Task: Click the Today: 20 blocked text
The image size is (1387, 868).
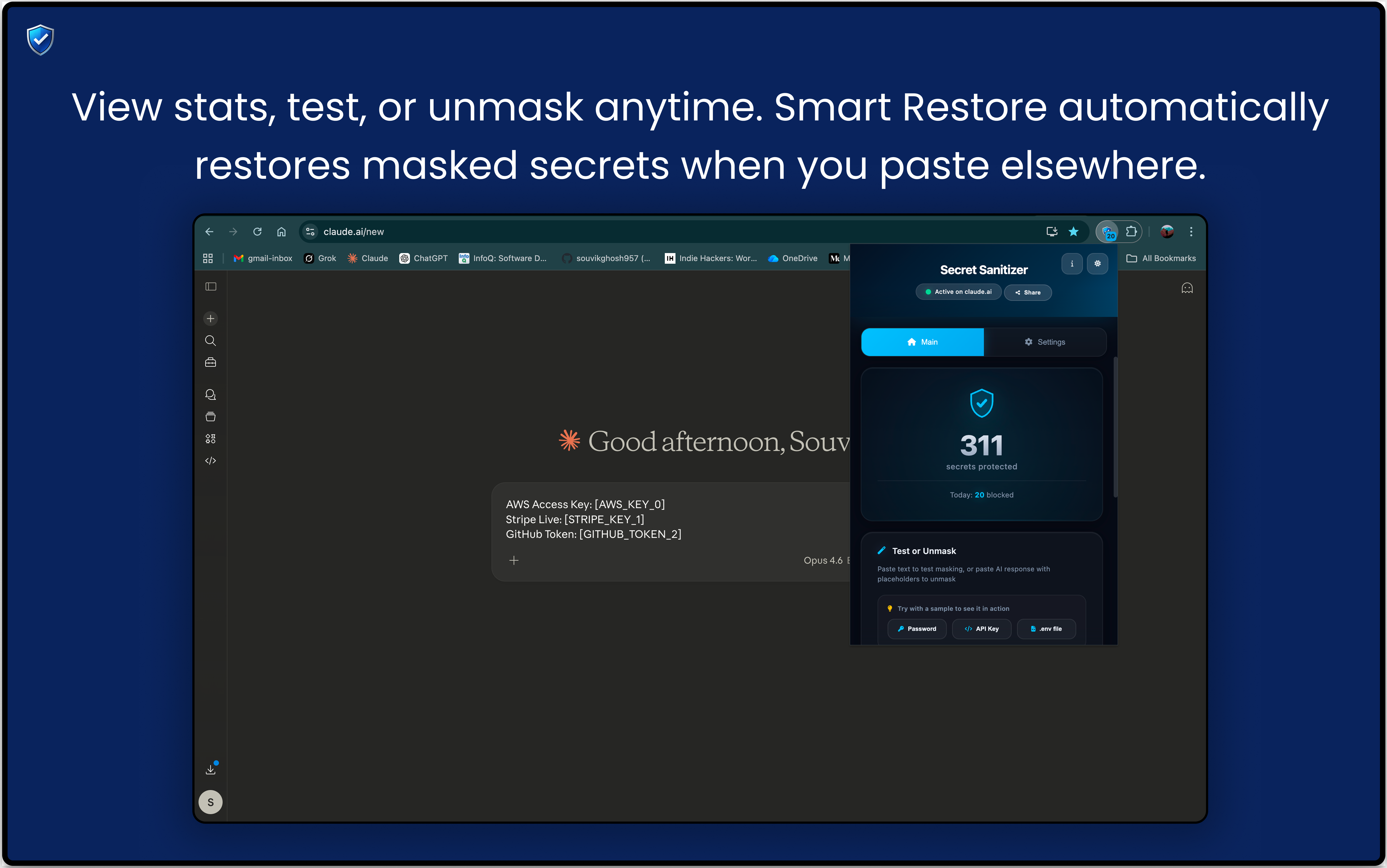Action: [982, 495]
